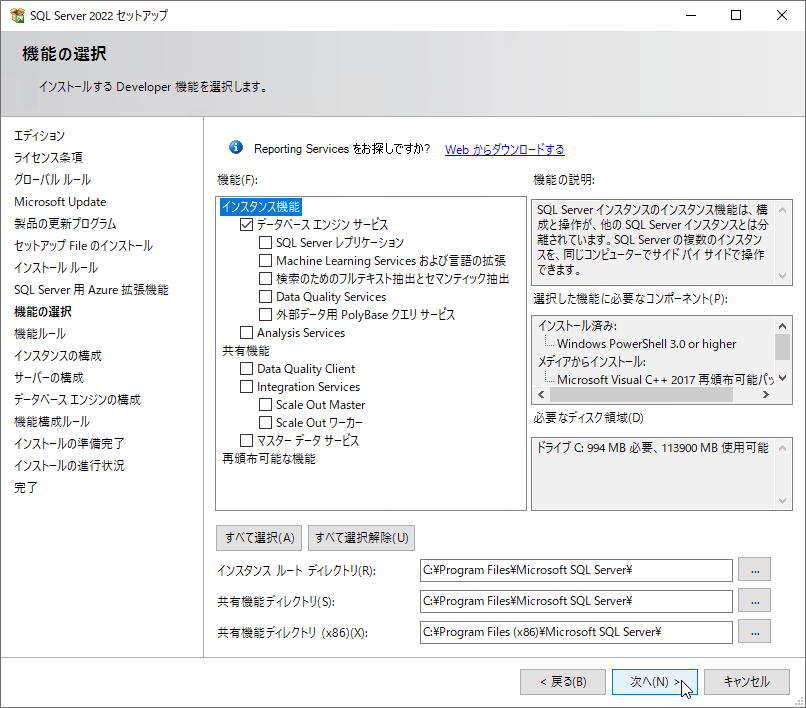Select インスタンスの構成 step in sidebar

tap(58, 356)
